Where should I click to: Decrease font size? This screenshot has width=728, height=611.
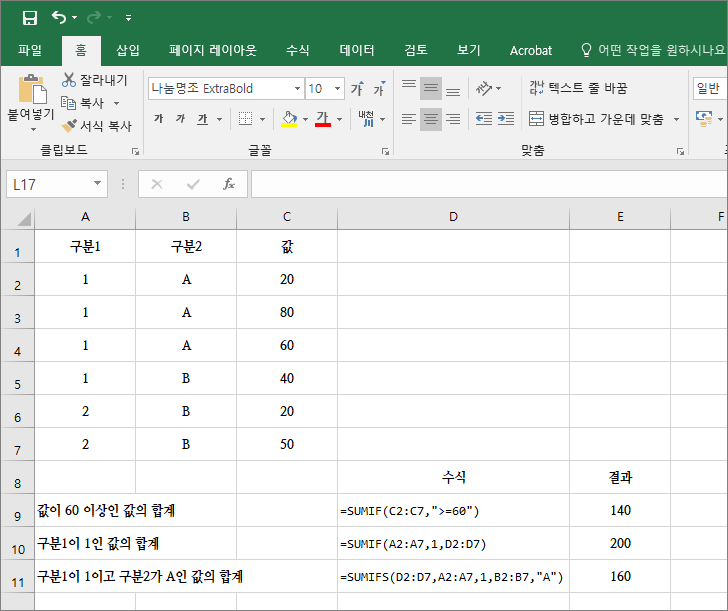tap(379, 88)
